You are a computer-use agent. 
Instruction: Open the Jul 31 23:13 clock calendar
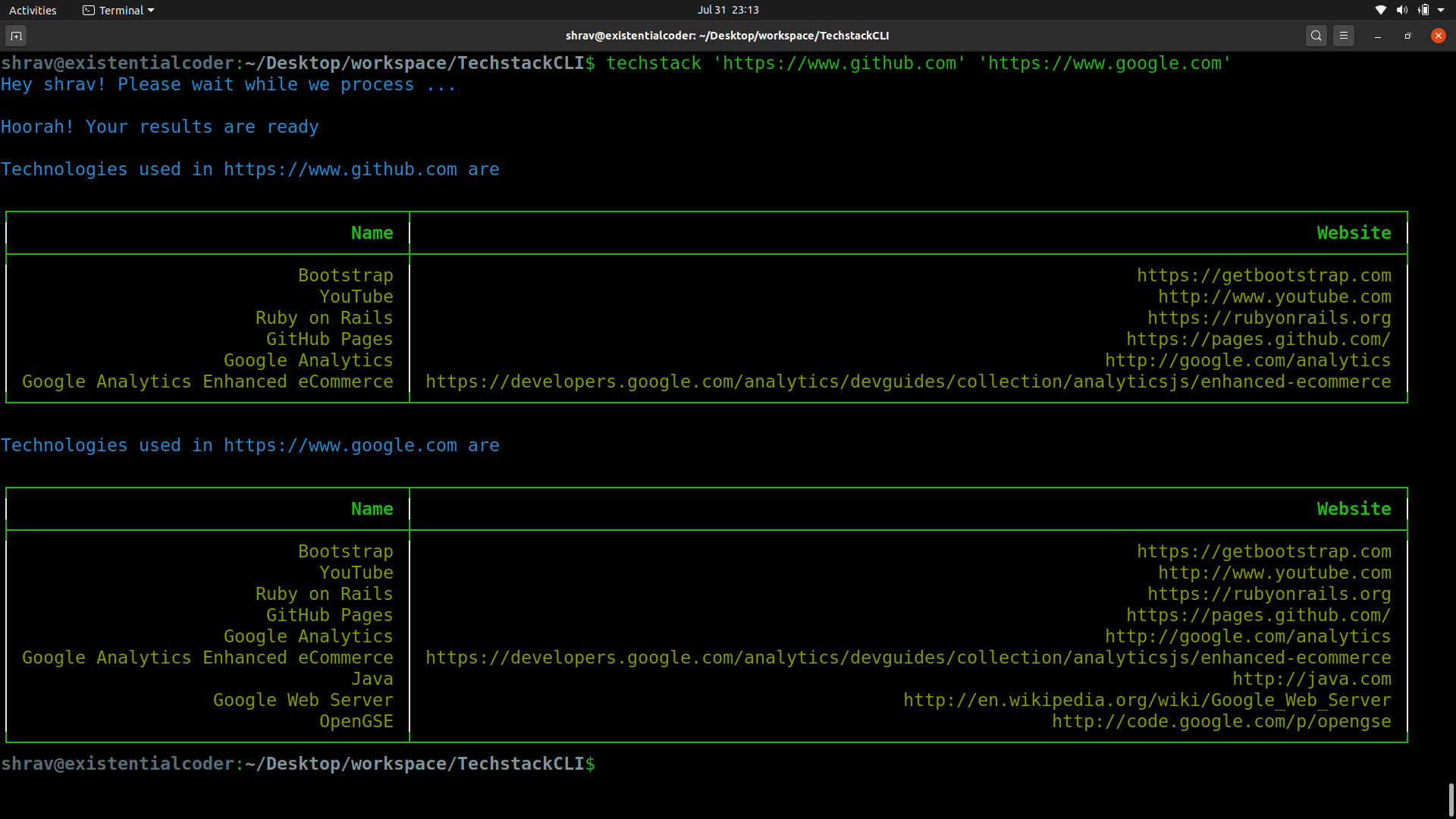[728, 10]
